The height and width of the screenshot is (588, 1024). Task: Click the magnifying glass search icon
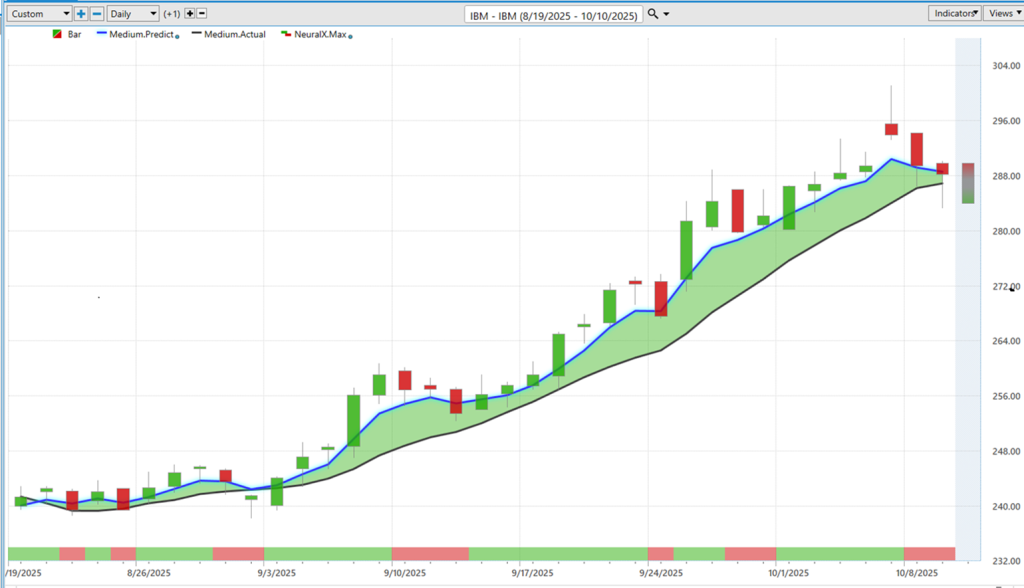point(653,14)
